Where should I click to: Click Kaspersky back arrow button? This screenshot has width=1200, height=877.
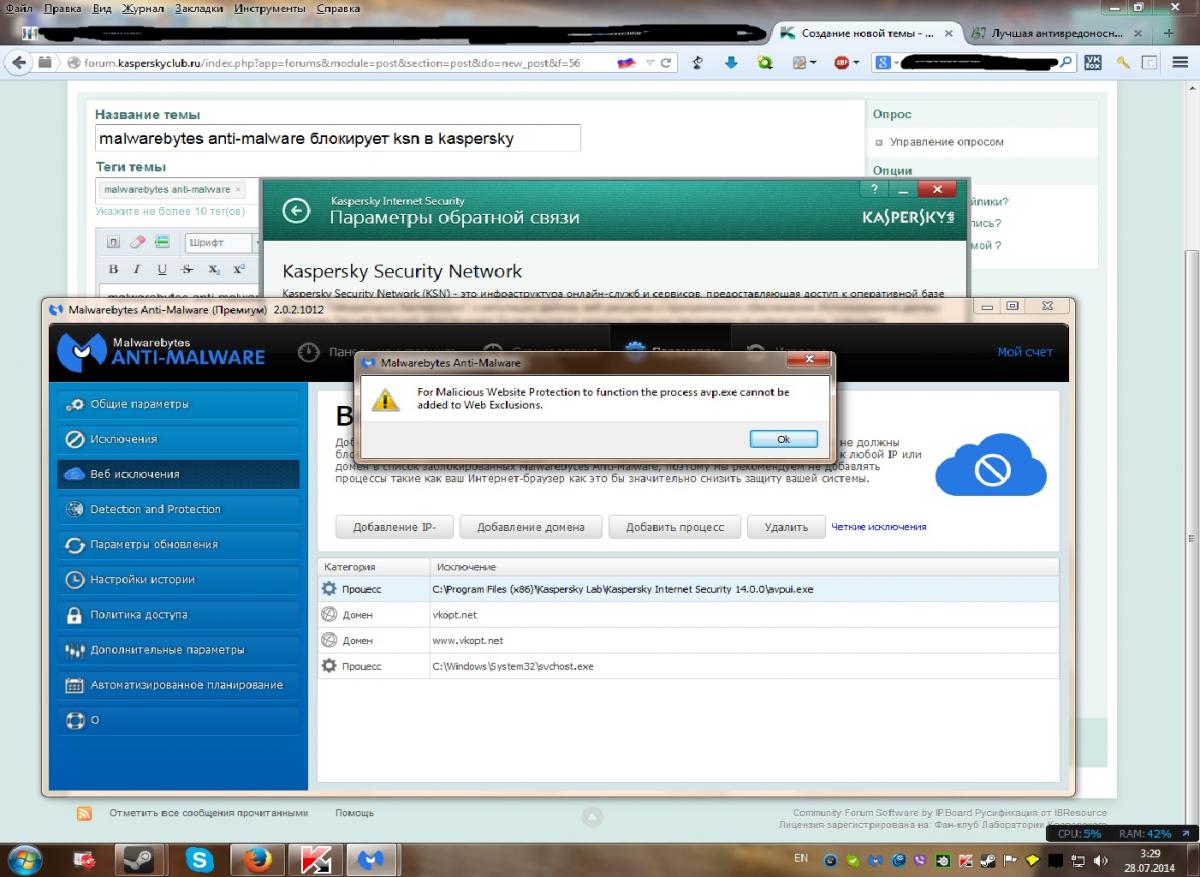click(296, 210)
